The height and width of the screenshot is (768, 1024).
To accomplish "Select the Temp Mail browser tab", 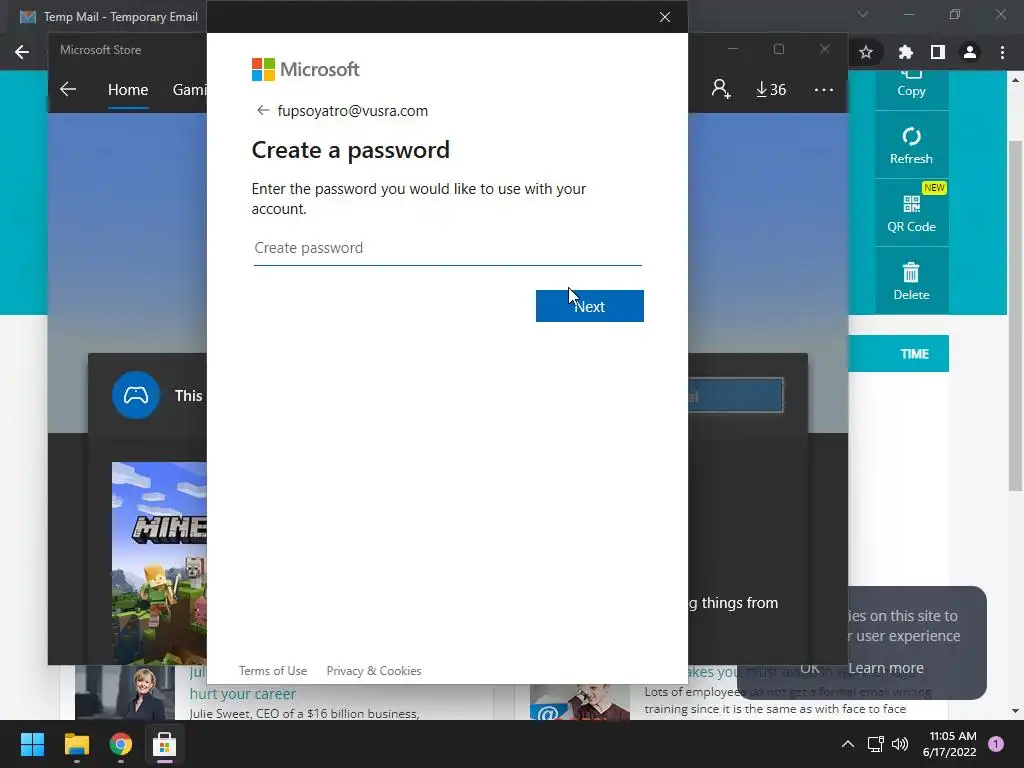I will (108, 17).
